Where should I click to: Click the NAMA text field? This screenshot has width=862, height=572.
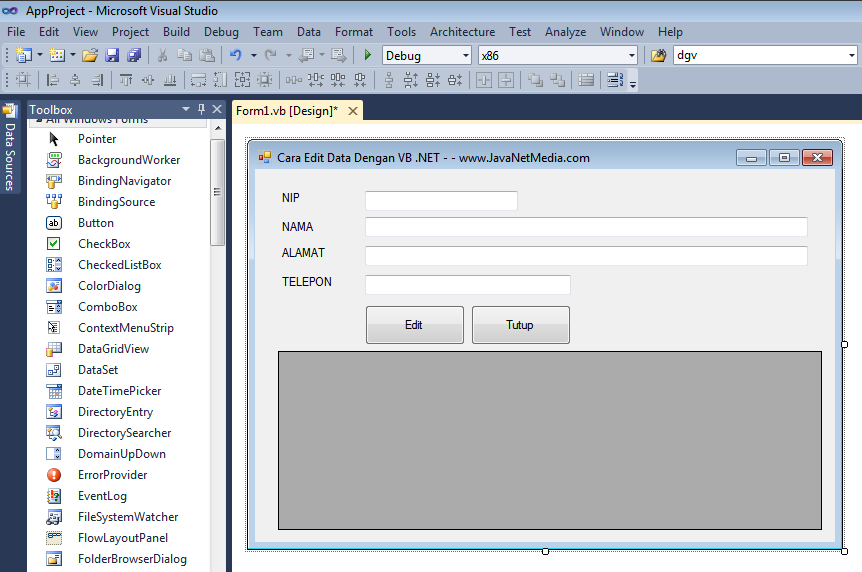586,227
